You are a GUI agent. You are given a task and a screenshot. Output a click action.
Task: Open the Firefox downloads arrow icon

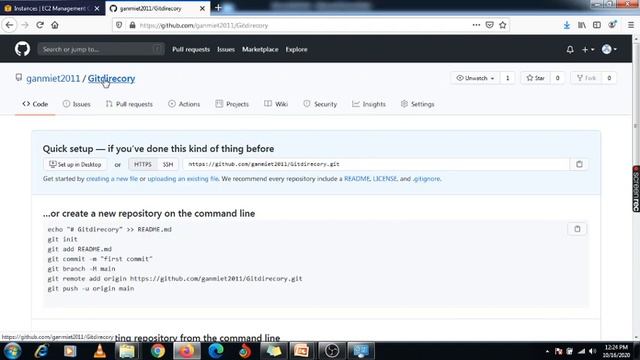tap(567, 25)
